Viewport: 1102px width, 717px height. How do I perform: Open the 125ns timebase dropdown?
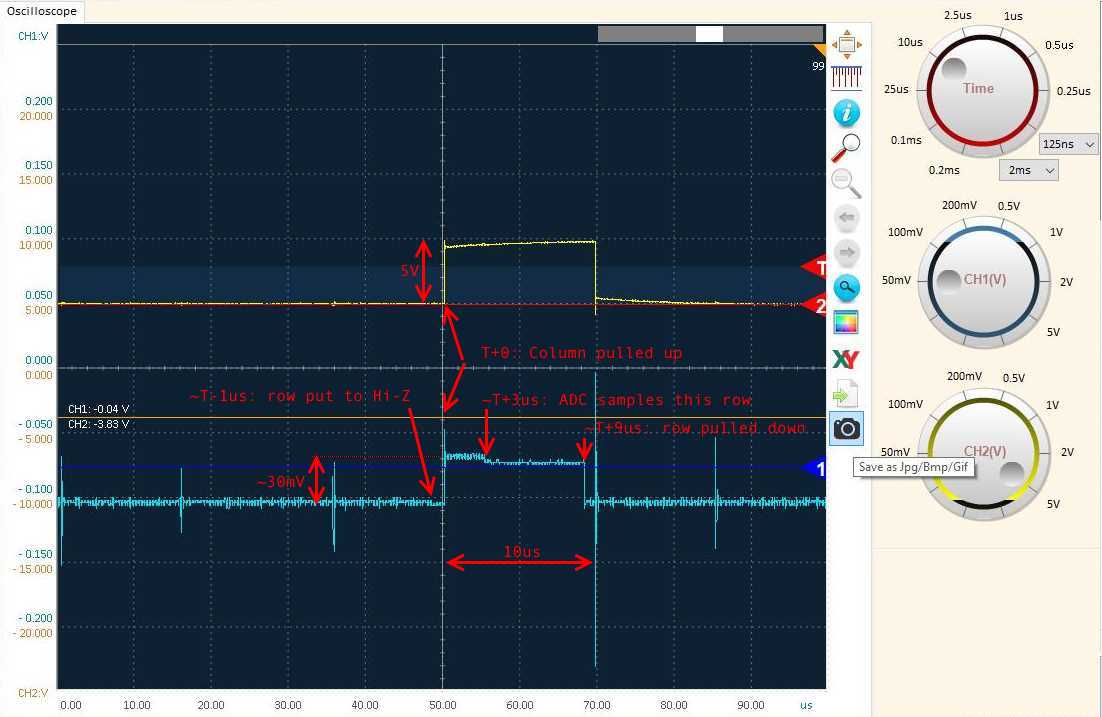click(1068, 144)
